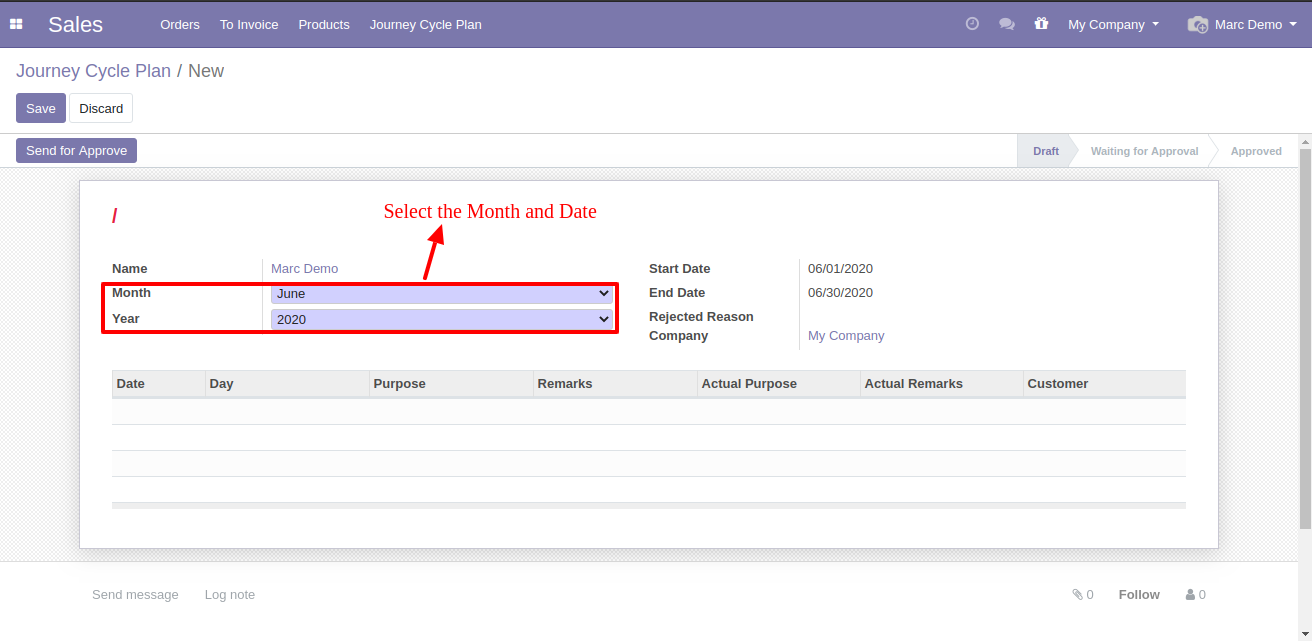Image resolution: width=1312 pixels, height=641 pixels.
Task: Click the End Date value 06/30/2020
Action: [x=841, y=292]
